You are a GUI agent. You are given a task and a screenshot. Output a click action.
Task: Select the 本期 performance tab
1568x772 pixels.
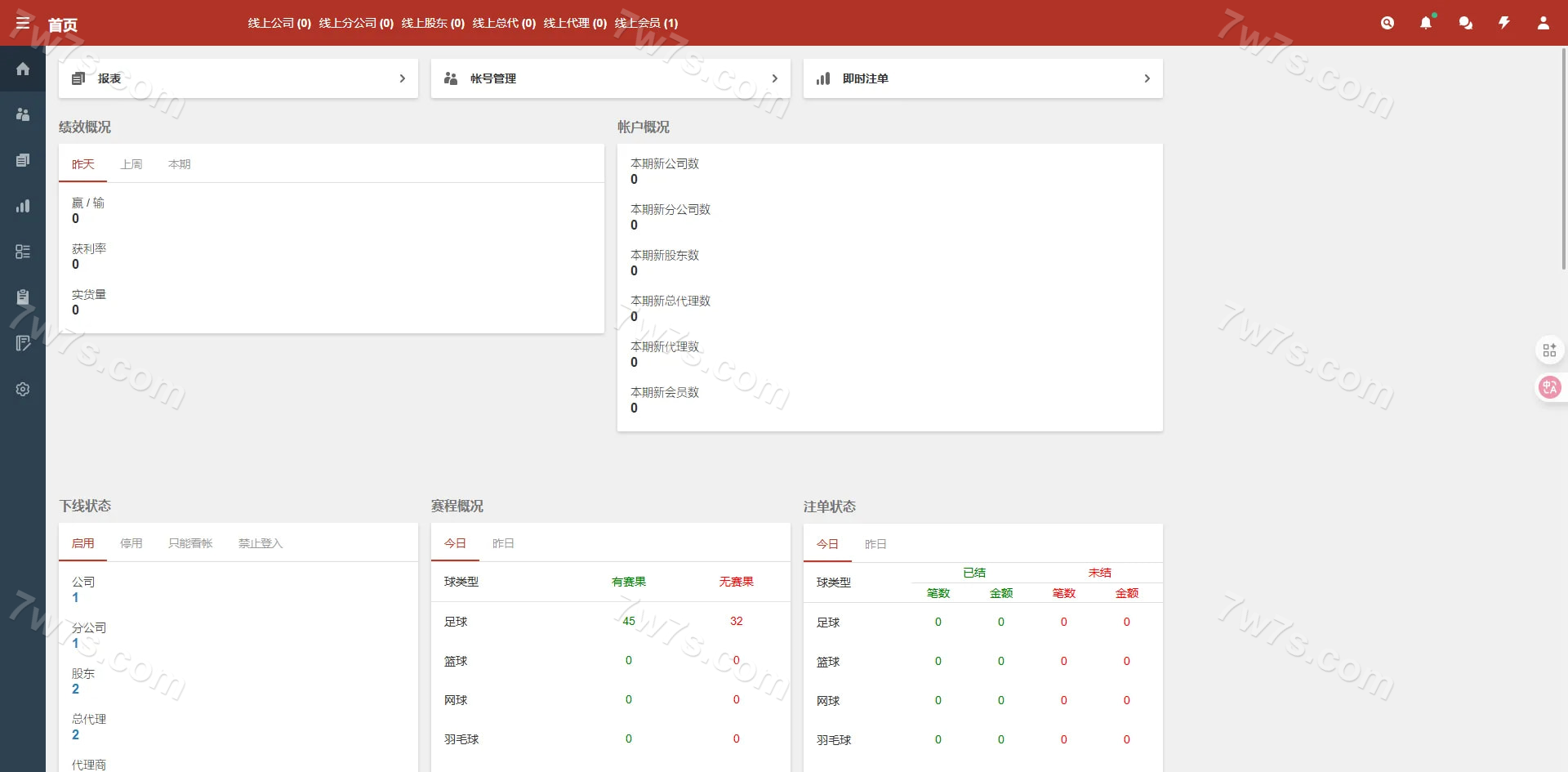click(x=179, y=164)
